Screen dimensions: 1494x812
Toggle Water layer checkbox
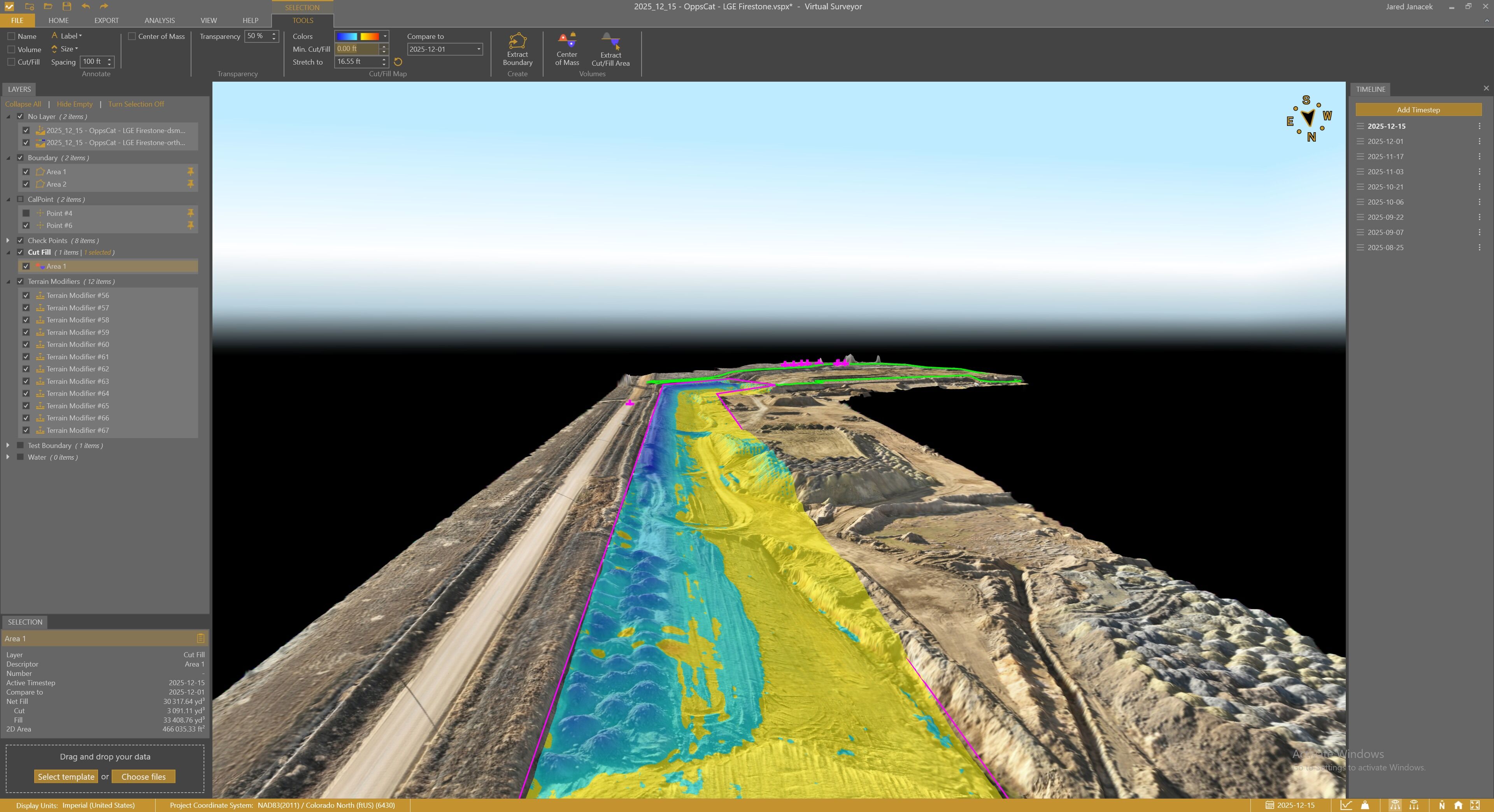20,457
